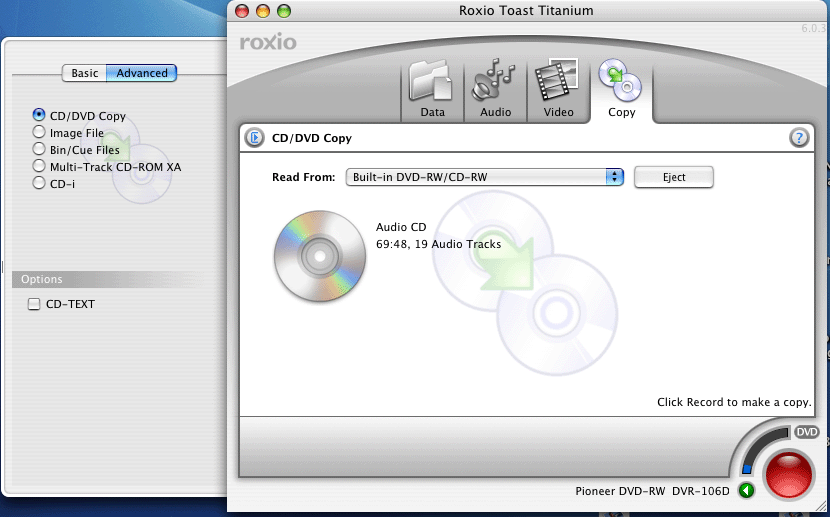This screenshot has height=517, width=830.
Task: Click the DVD disc type badge
Action: tap(807, 432)
